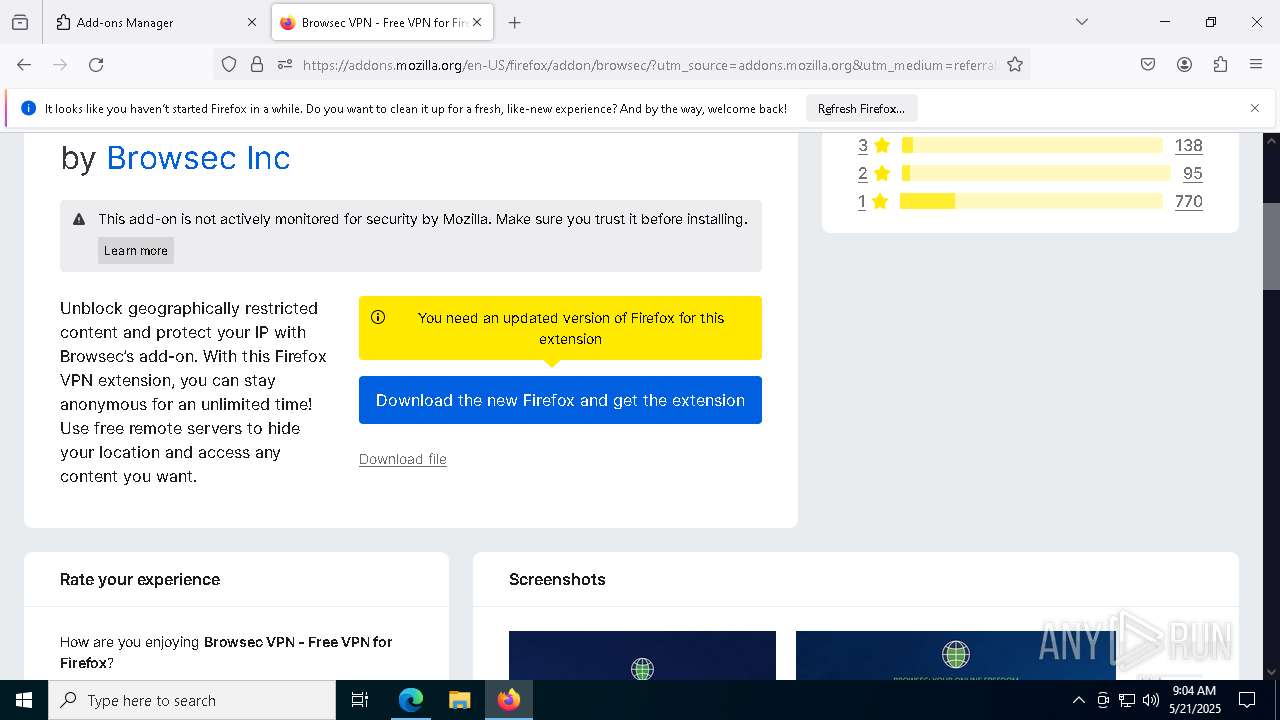The height and width of the screenshot is (720, 1280).
Task: Click the taskbar search box
Action: (192, 700)
